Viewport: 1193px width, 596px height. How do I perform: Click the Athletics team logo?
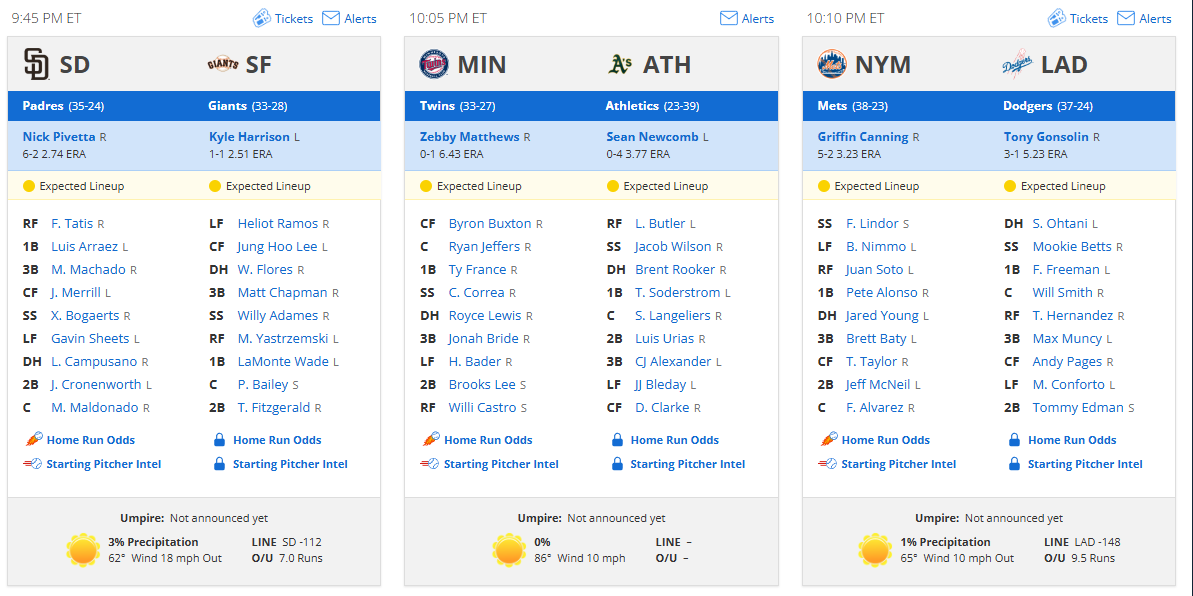(x=621, y=65)
